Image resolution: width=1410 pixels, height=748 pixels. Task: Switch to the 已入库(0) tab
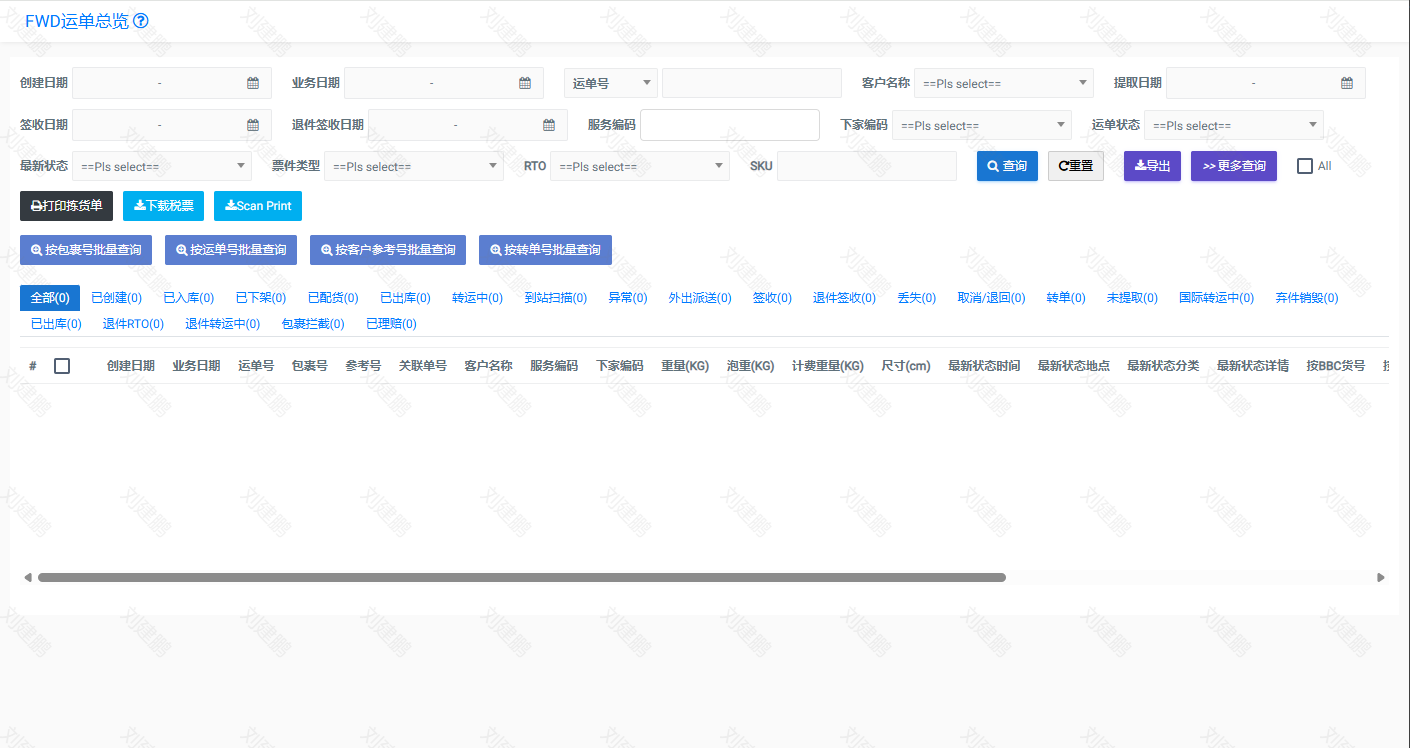(x=188, y=298)
